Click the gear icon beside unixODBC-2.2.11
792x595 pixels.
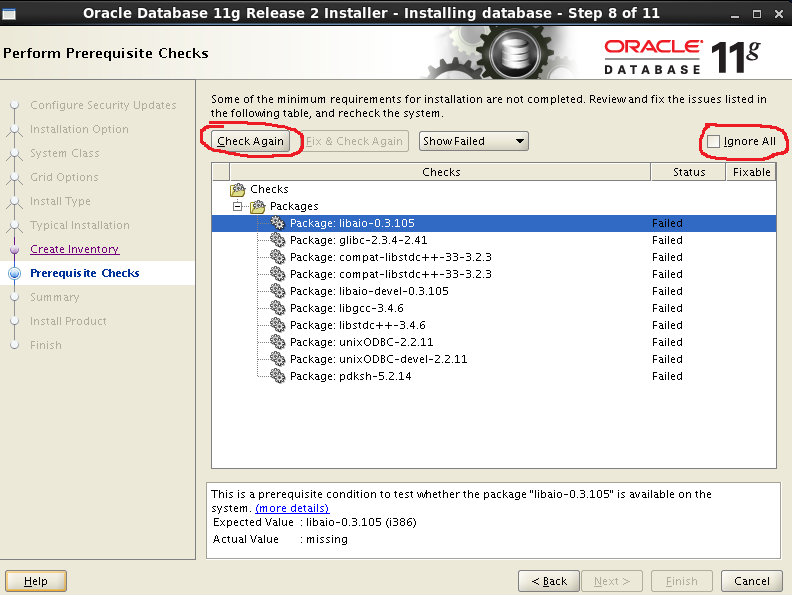[277, 342]
